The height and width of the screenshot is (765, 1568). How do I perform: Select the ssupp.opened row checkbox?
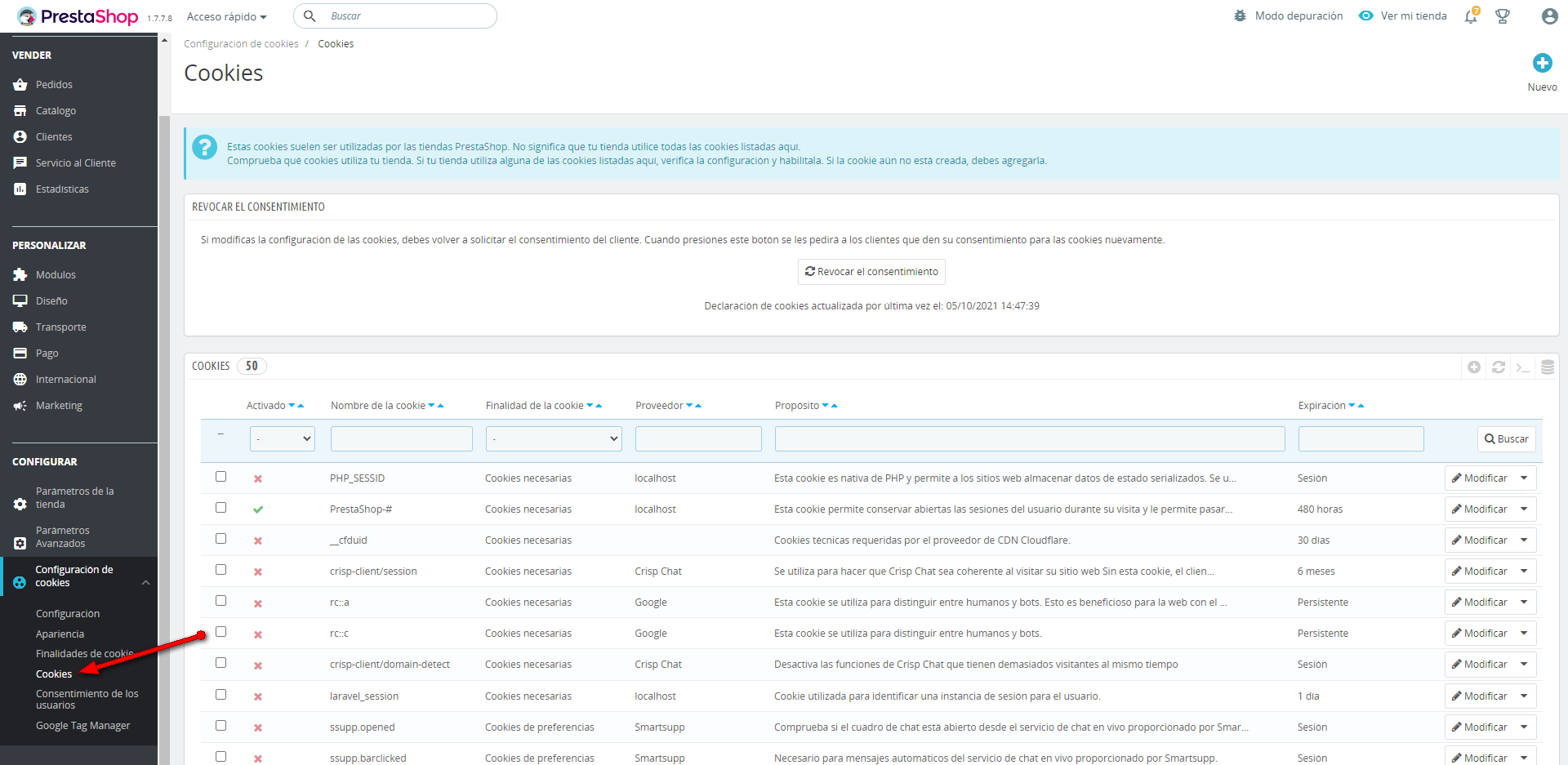coord(220,726)
